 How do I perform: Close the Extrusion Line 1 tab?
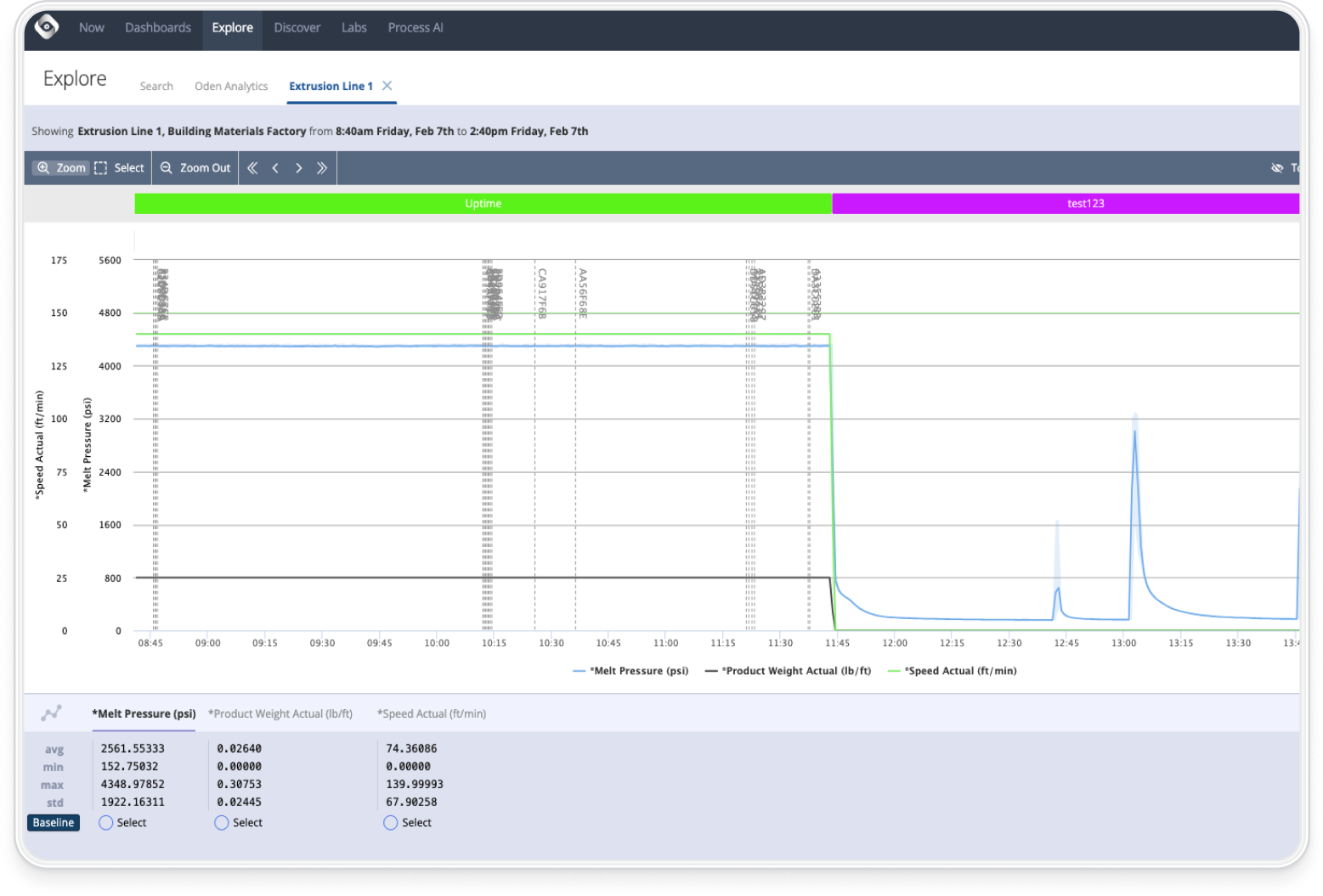[x=387, y=86]
